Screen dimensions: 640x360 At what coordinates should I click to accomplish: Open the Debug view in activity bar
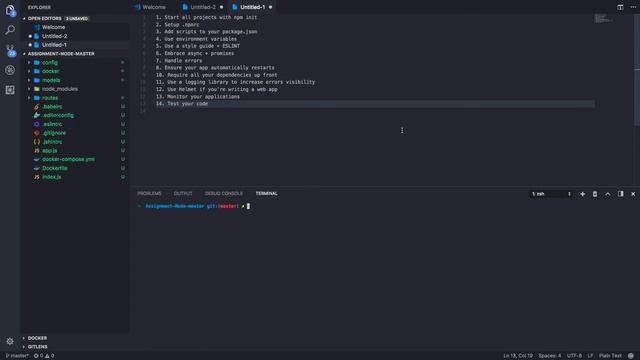pos(10,70)
